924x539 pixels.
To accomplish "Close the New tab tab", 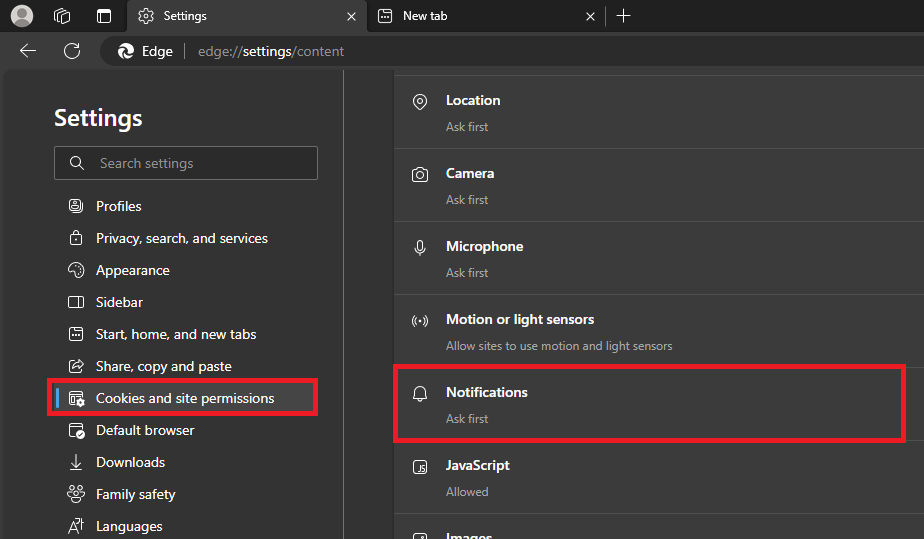I will point(590,16).
